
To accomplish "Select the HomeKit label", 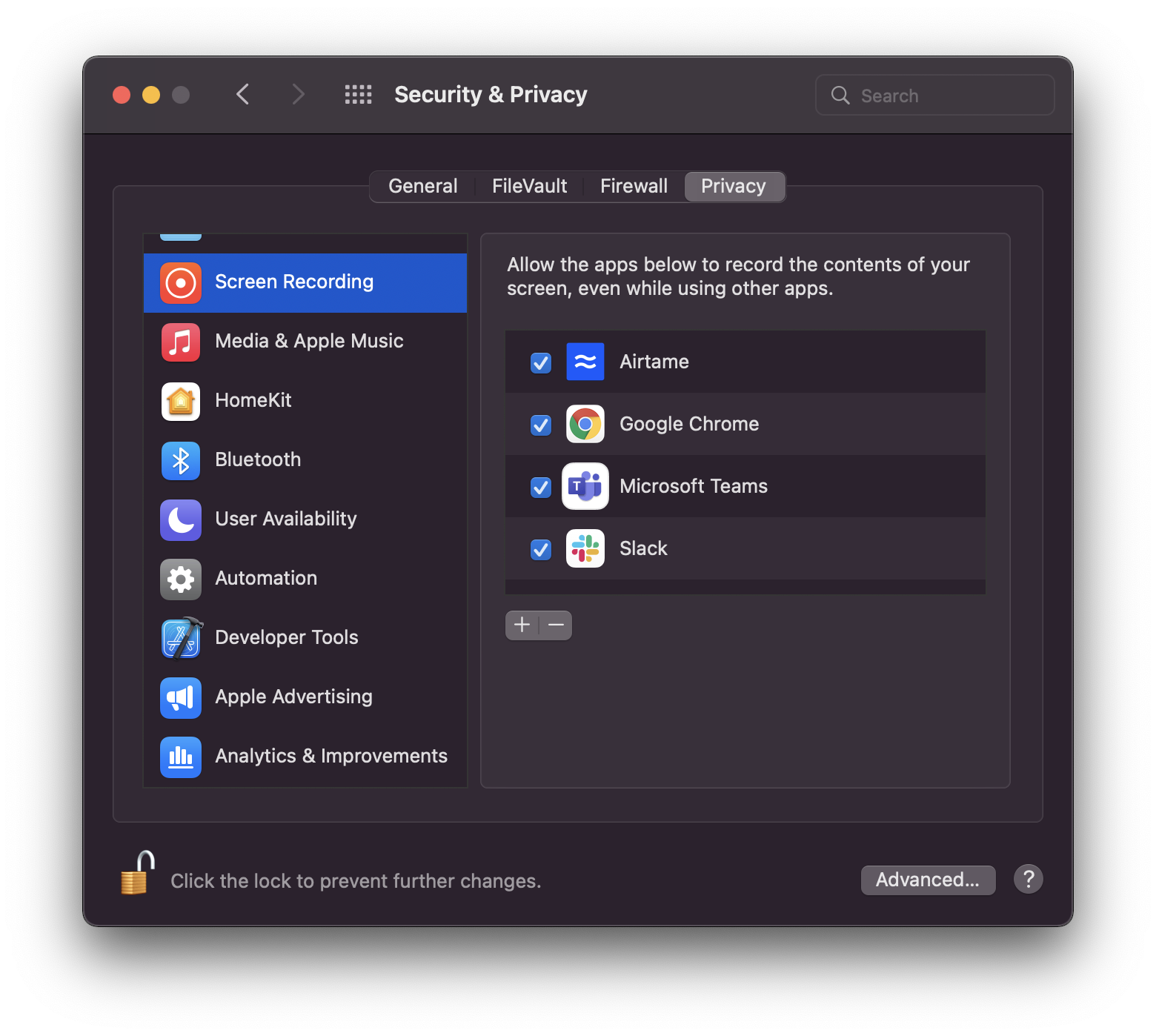I will point(253,400).
